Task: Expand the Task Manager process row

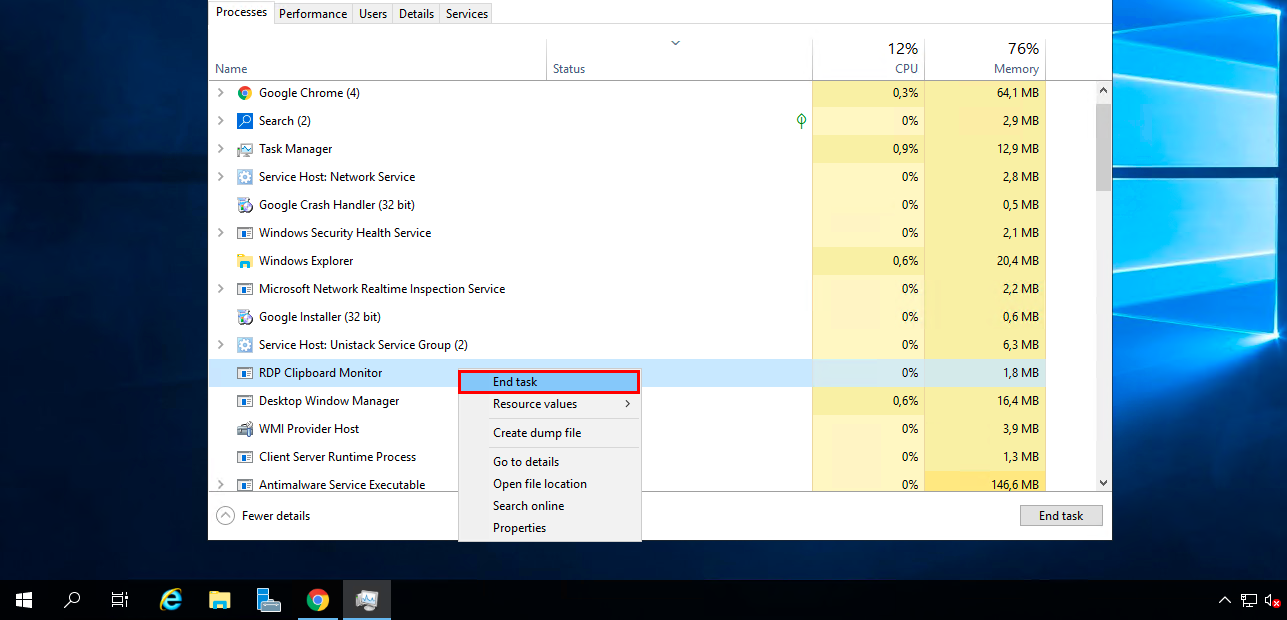Action: [220, 149]
